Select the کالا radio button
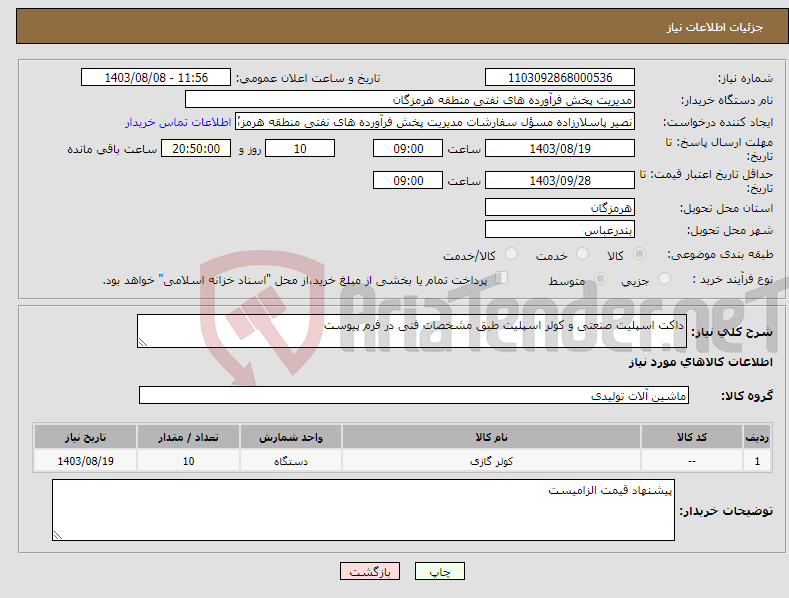Viewport: 789px width, 598px height. click(639, 254)
